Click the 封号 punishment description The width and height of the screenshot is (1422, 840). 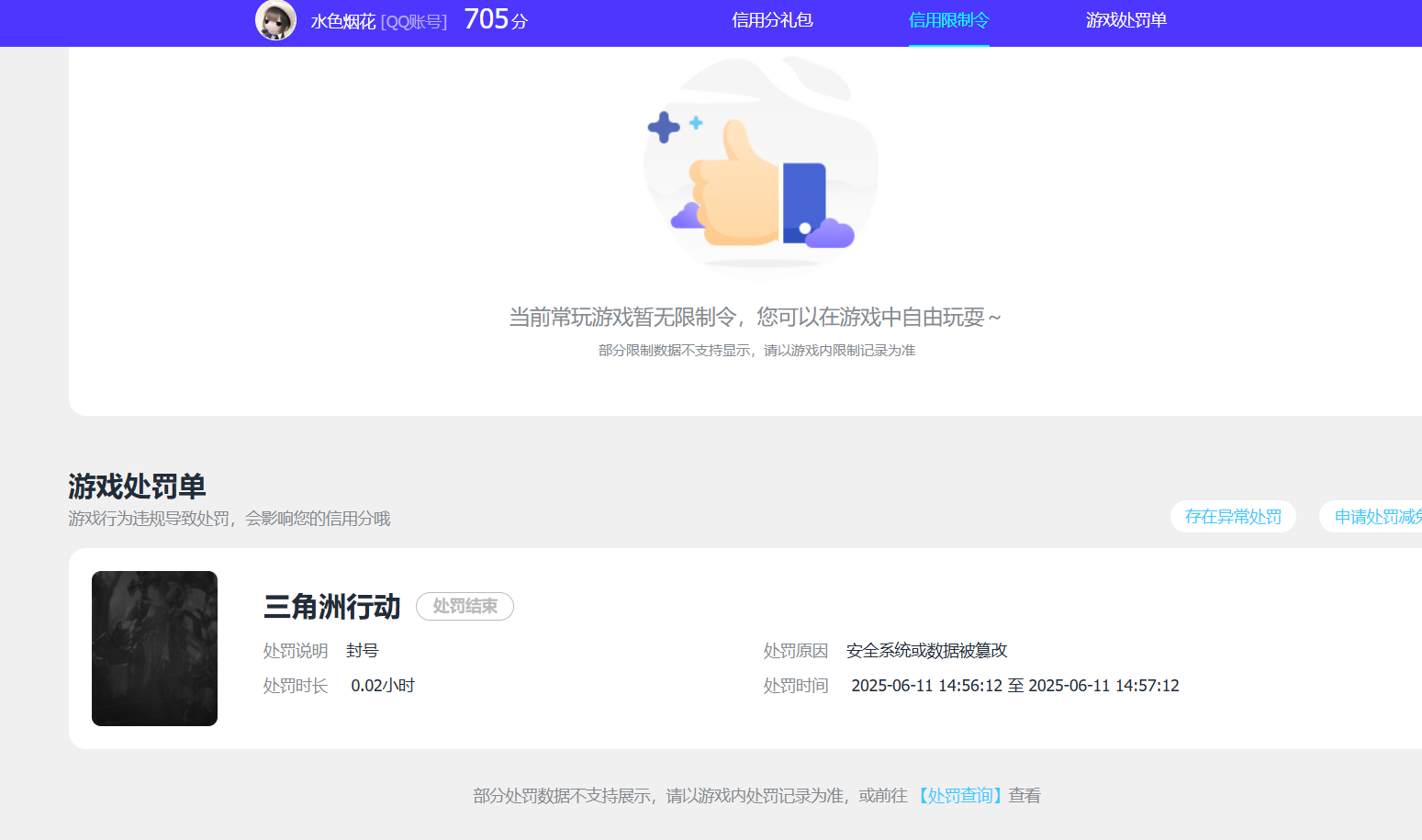[x=363, y=650]
